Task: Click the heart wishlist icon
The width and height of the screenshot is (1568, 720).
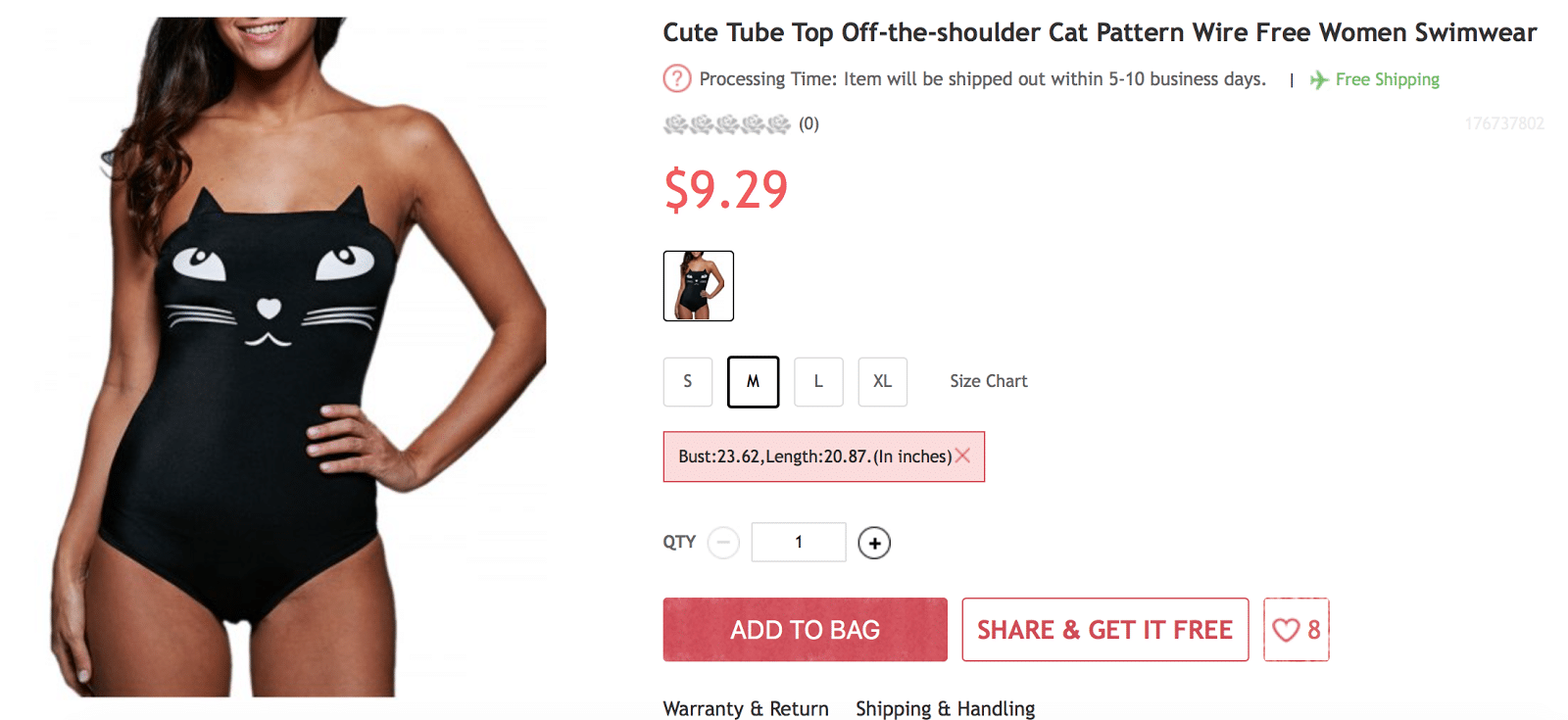Action: coord(1286,630)
